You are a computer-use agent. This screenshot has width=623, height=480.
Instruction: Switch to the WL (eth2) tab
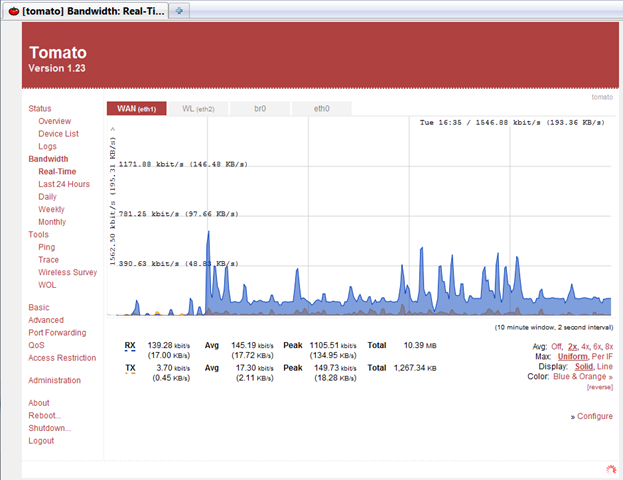coord(198,108)
